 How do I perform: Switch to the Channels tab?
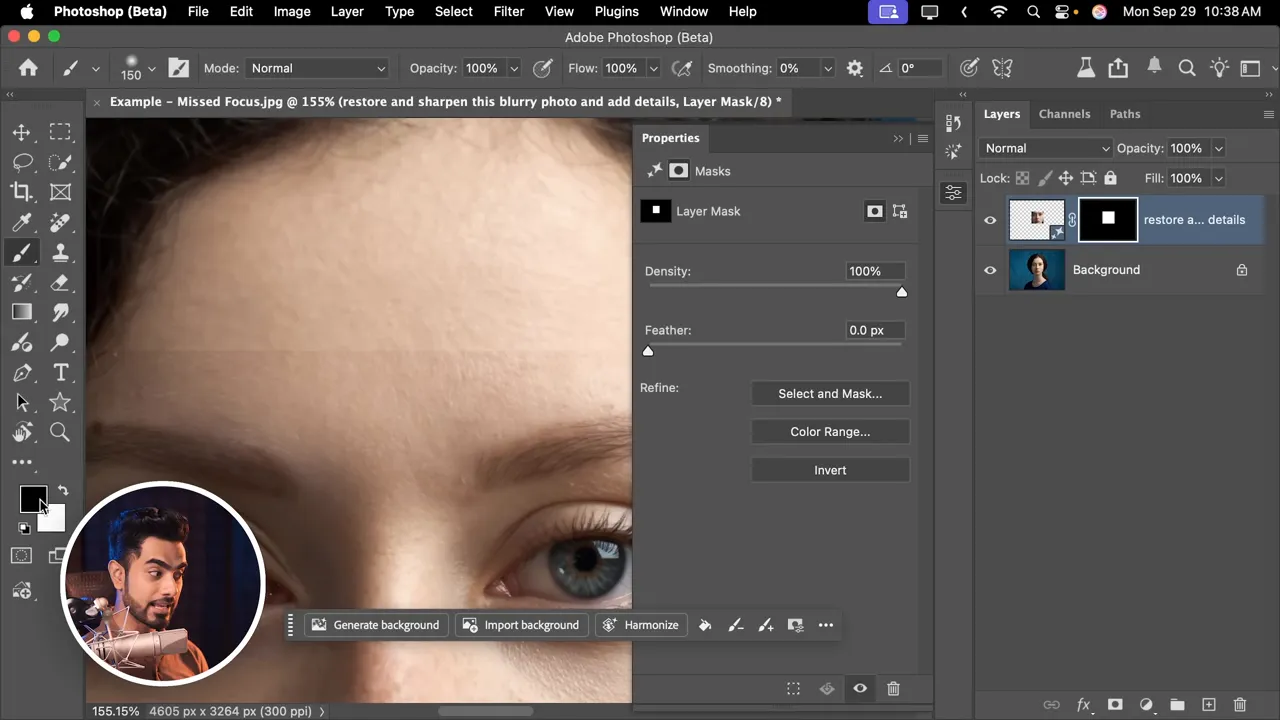pyautogui.click(x=1064, y=114)
